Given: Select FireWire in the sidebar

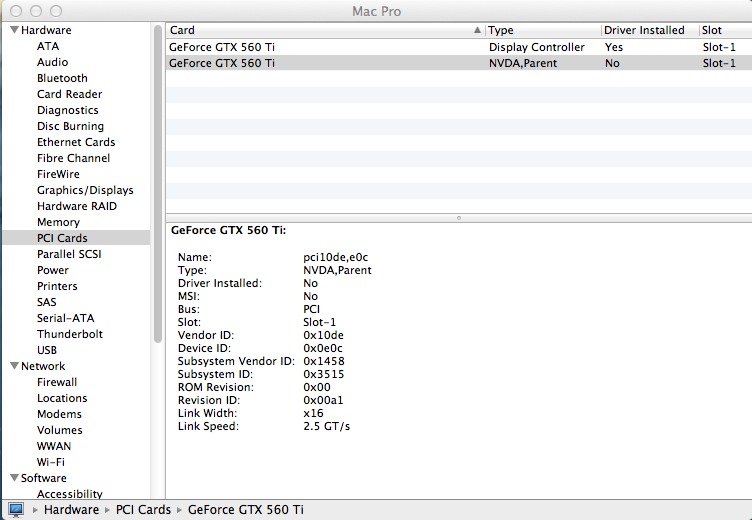Looking at the screenshot, I should (58, 174).
